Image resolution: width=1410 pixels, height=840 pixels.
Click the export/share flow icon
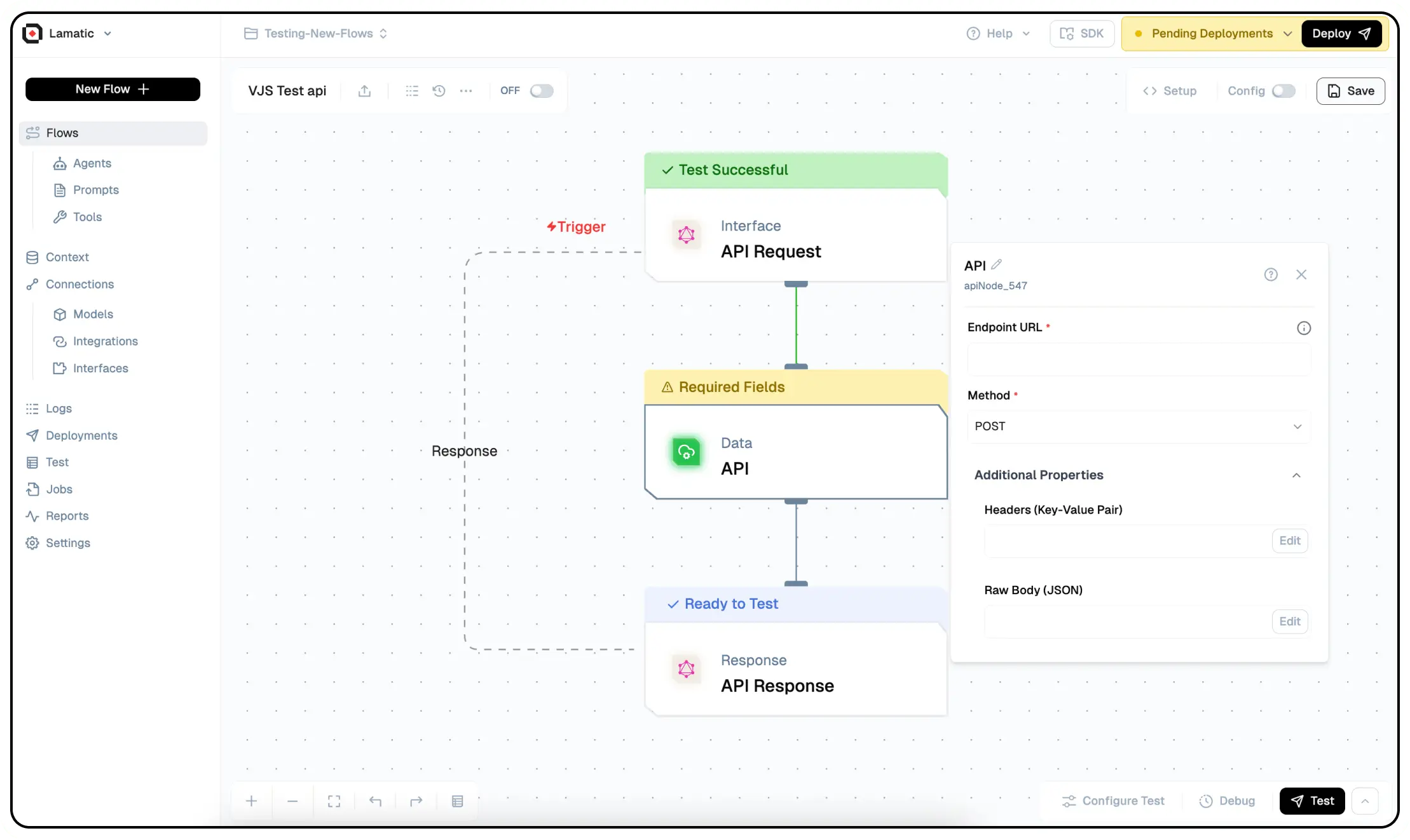[x=364, y=91]
